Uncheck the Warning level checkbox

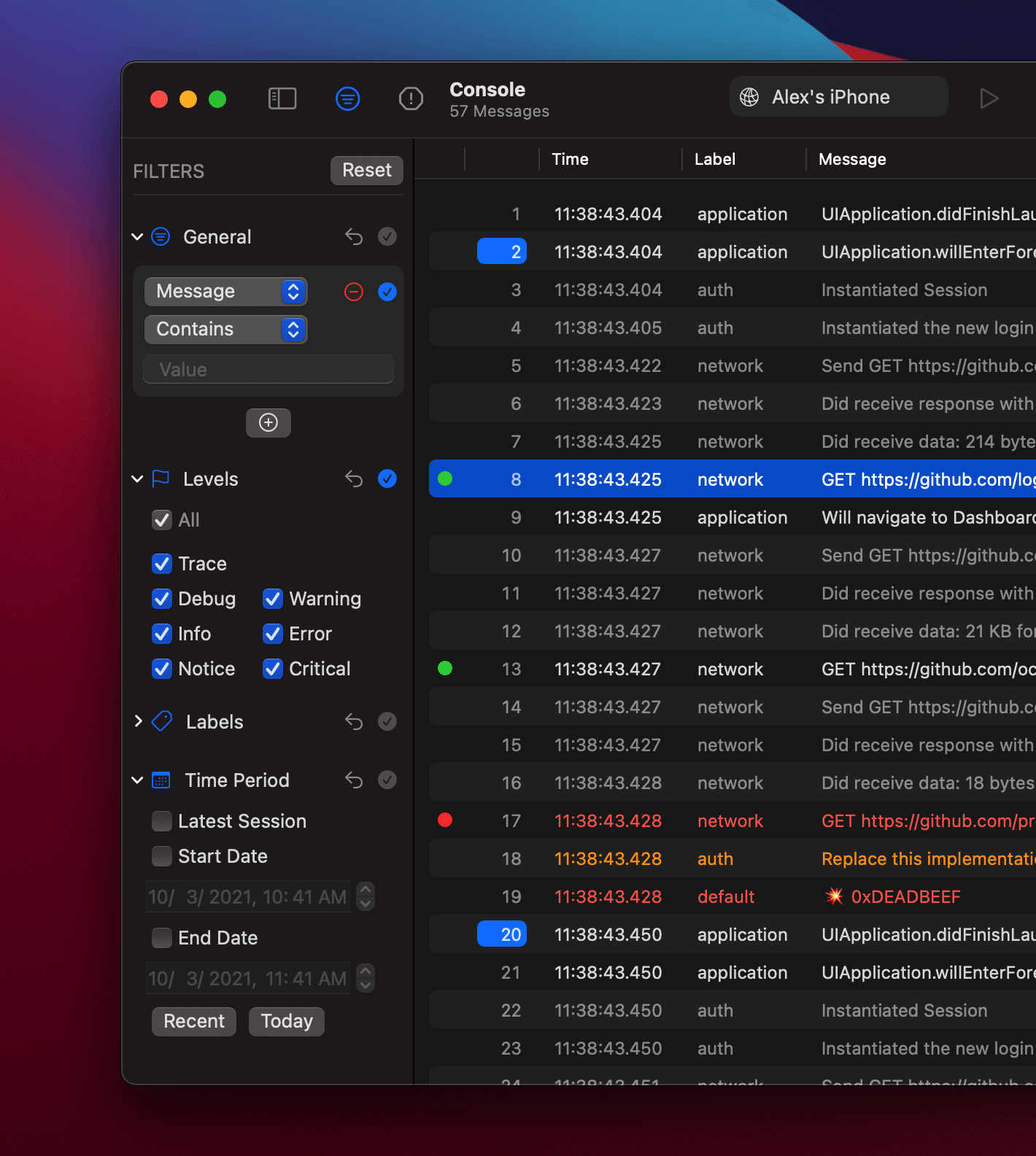[273, 599]
